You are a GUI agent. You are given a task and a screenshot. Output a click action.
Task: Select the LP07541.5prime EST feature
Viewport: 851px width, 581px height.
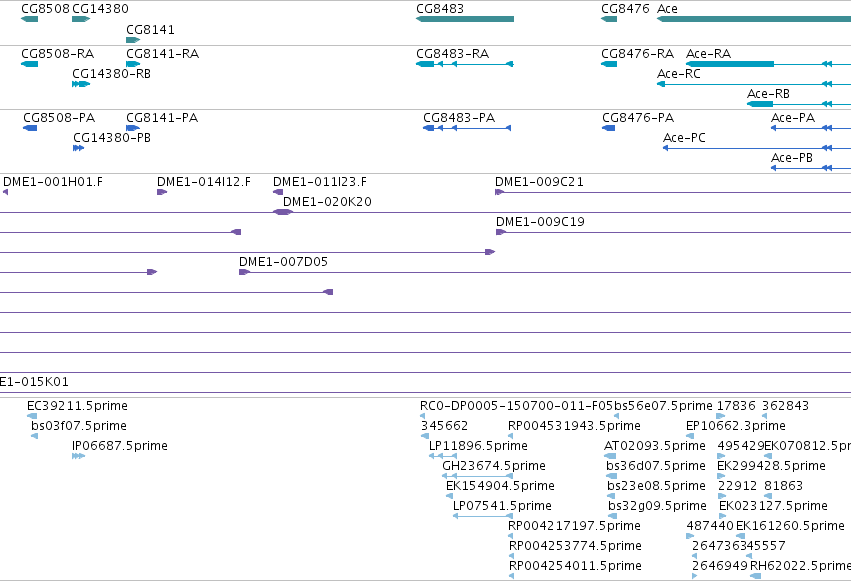click(x=483, y=516)
